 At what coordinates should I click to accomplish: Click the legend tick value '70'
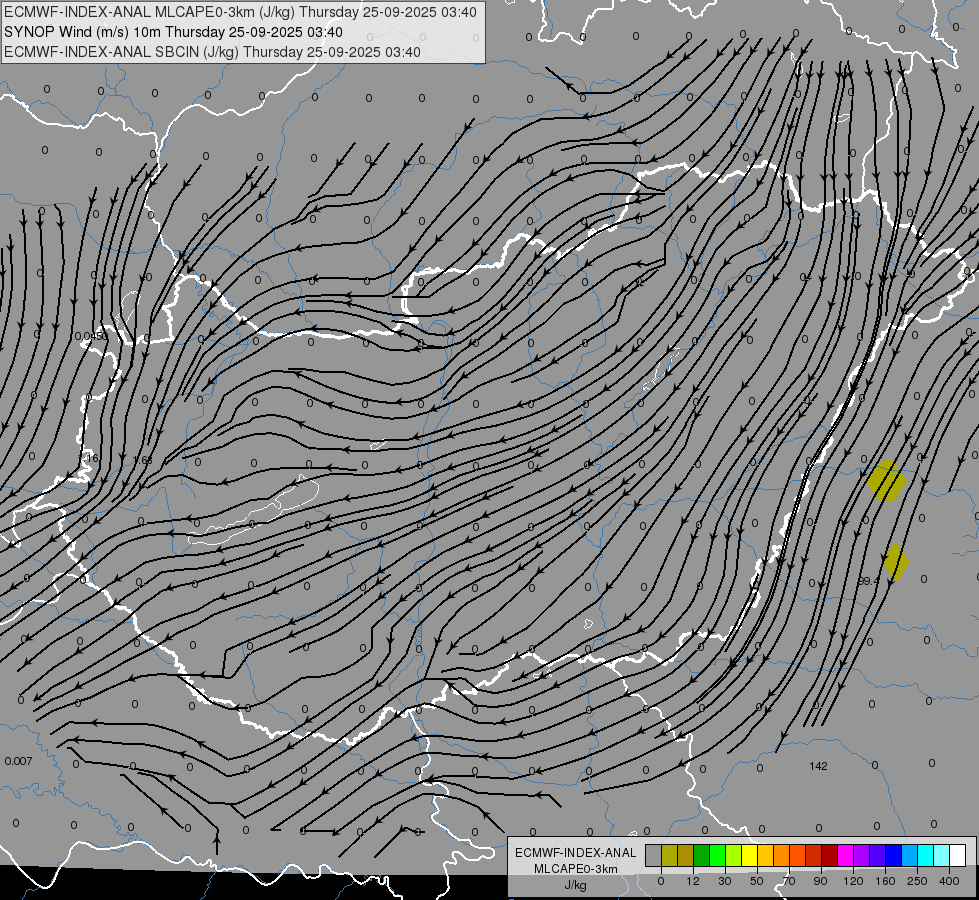(789, 881)
